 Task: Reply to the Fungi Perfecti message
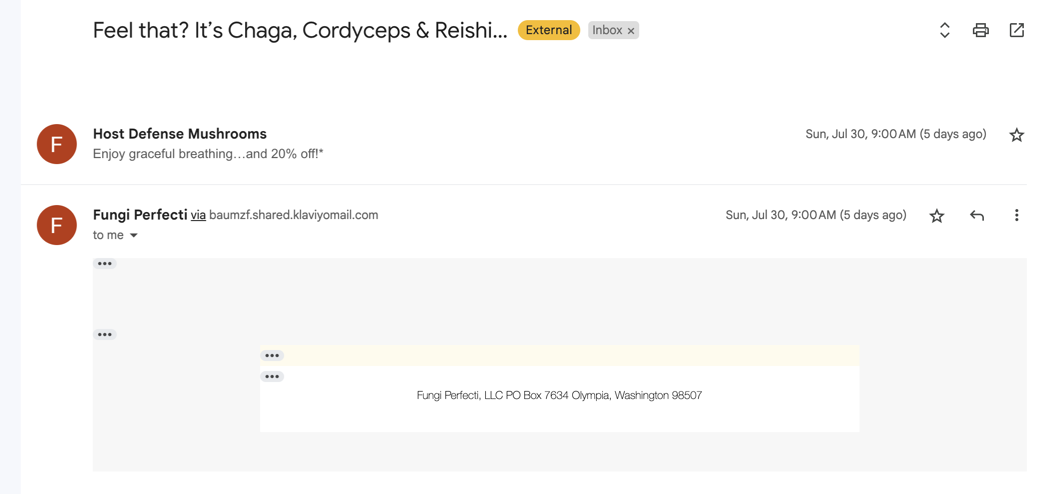977,215
